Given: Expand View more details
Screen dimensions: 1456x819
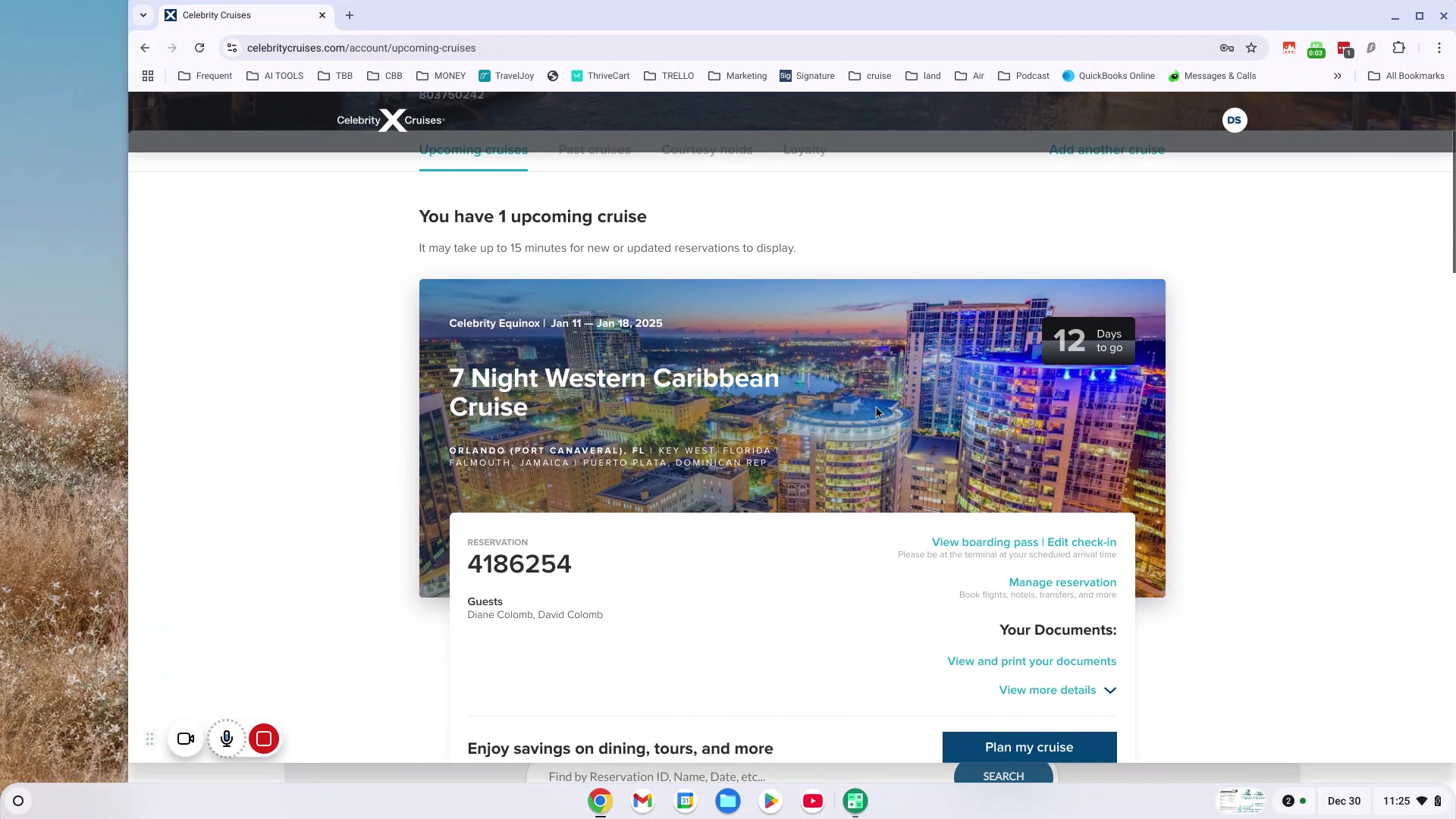Looking at the screenshot, I should 1057,690.
